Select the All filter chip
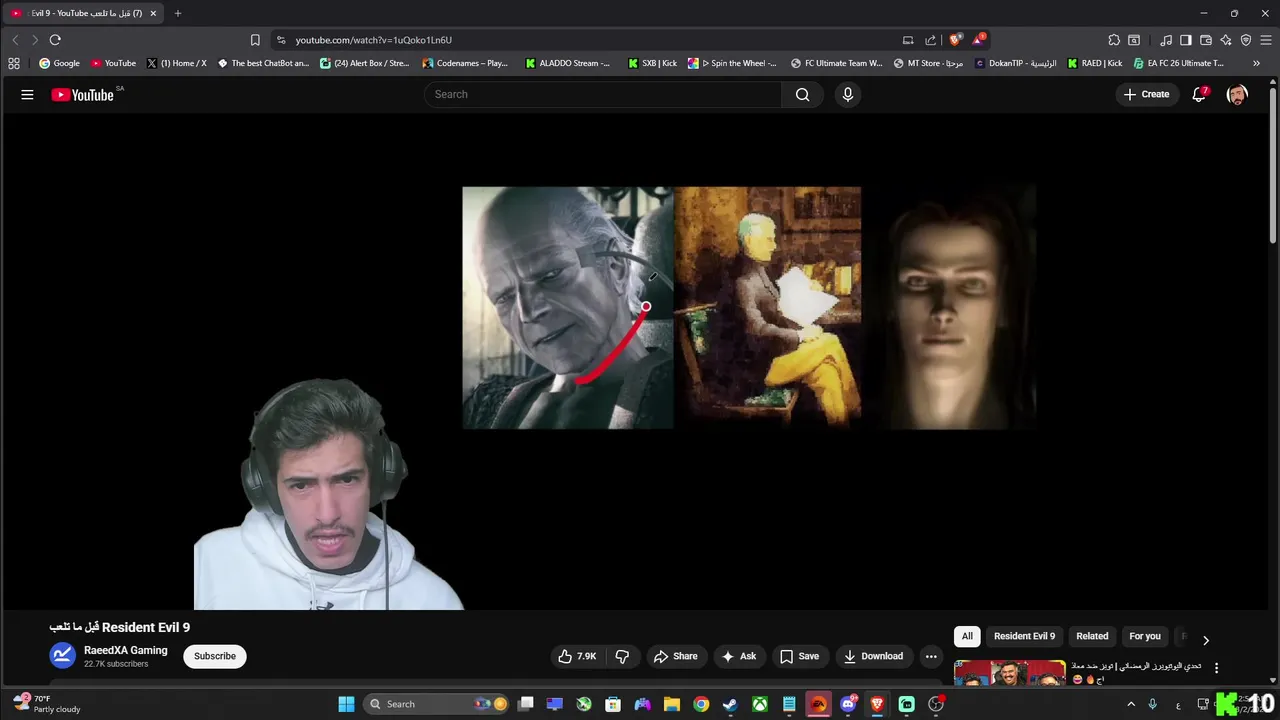Image resolution: width=1280 pixels, height=720 pixels. [967, 636]
